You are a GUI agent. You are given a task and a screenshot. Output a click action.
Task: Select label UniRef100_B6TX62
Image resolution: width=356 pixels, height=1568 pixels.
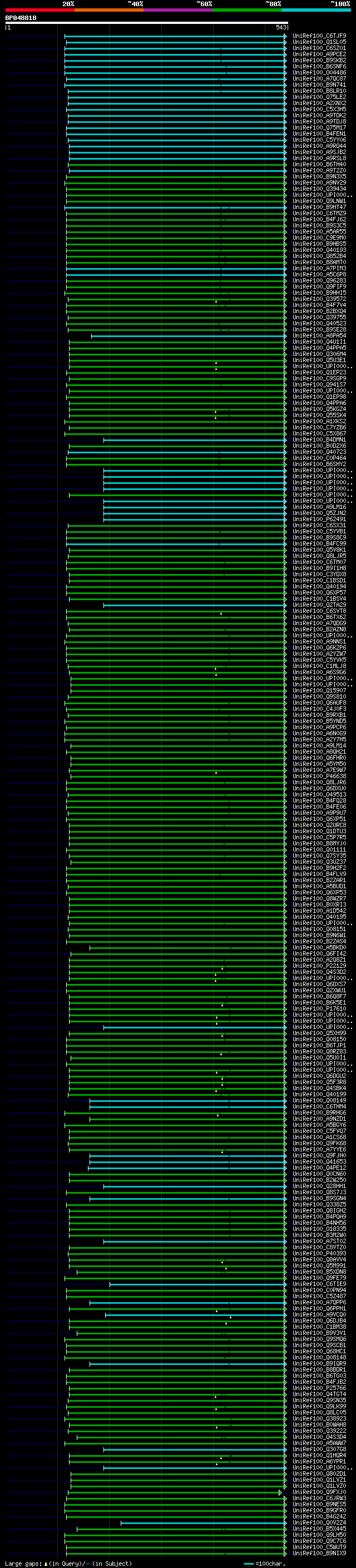[x=319, y=617]
